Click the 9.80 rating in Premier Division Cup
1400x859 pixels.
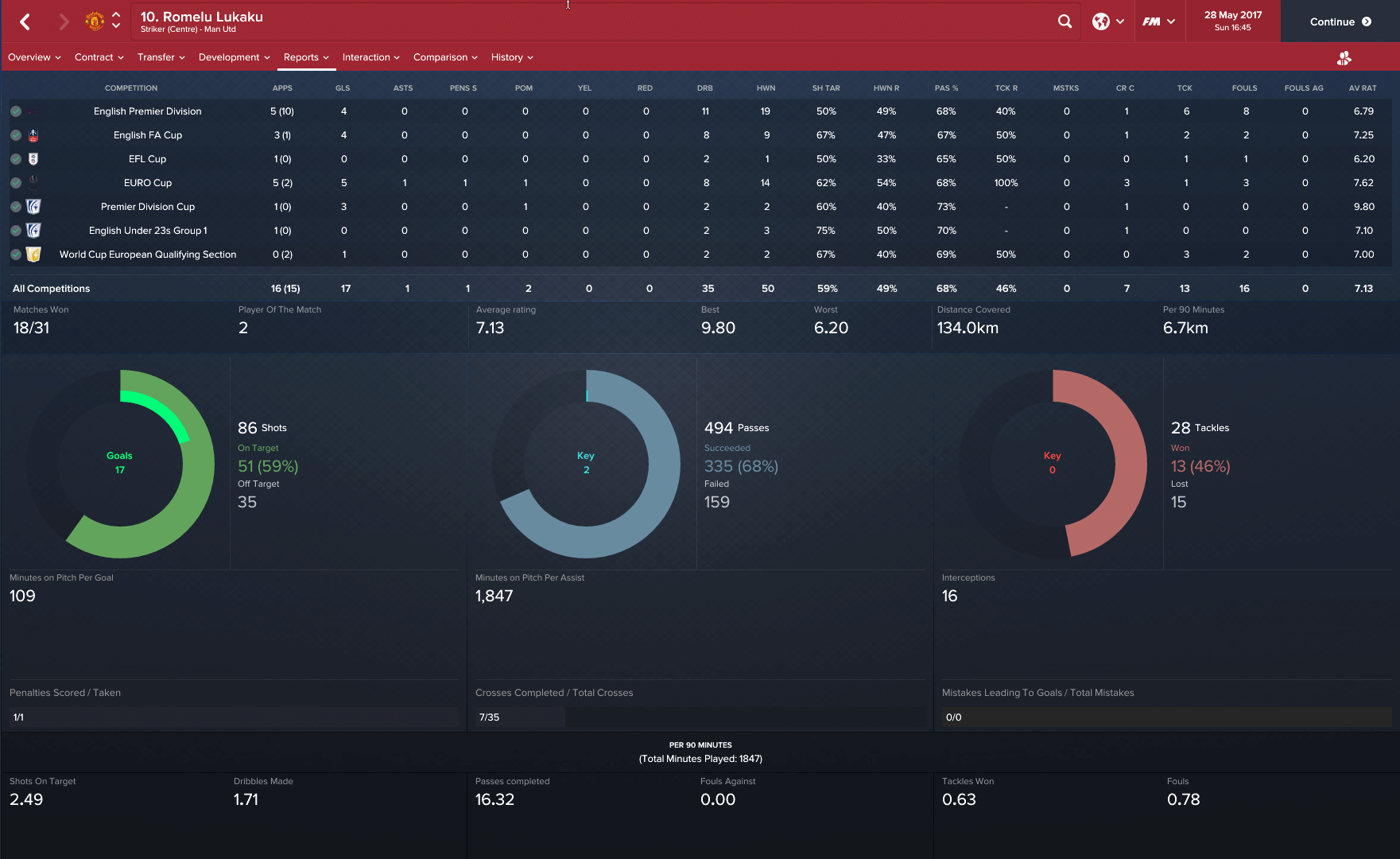[x=1363, y=207]
